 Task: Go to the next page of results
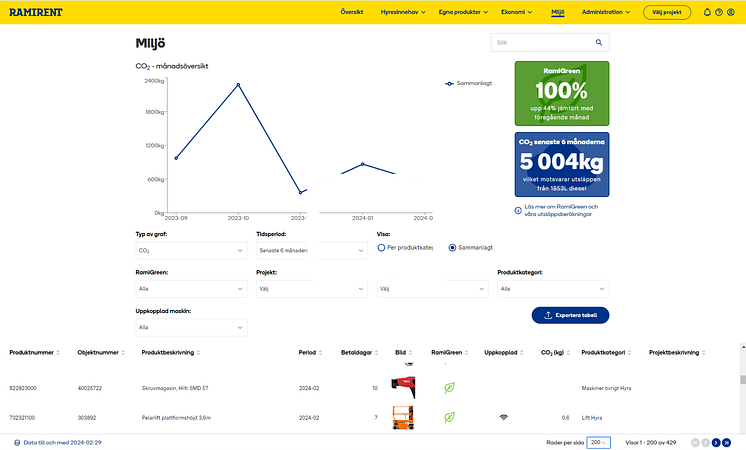(716, 443)
